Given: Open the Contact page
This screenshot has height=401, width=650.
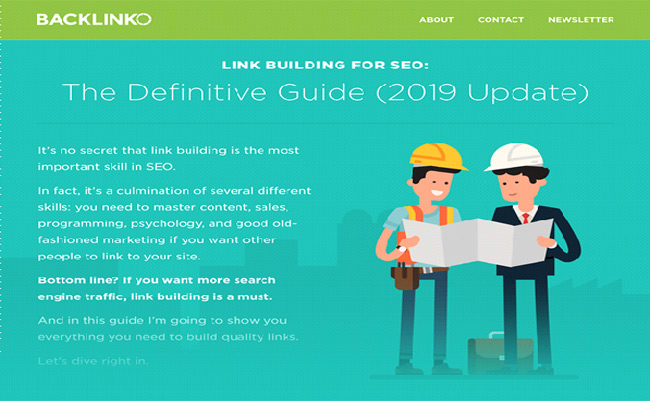Looking at the screenshot, I should 501,19.
